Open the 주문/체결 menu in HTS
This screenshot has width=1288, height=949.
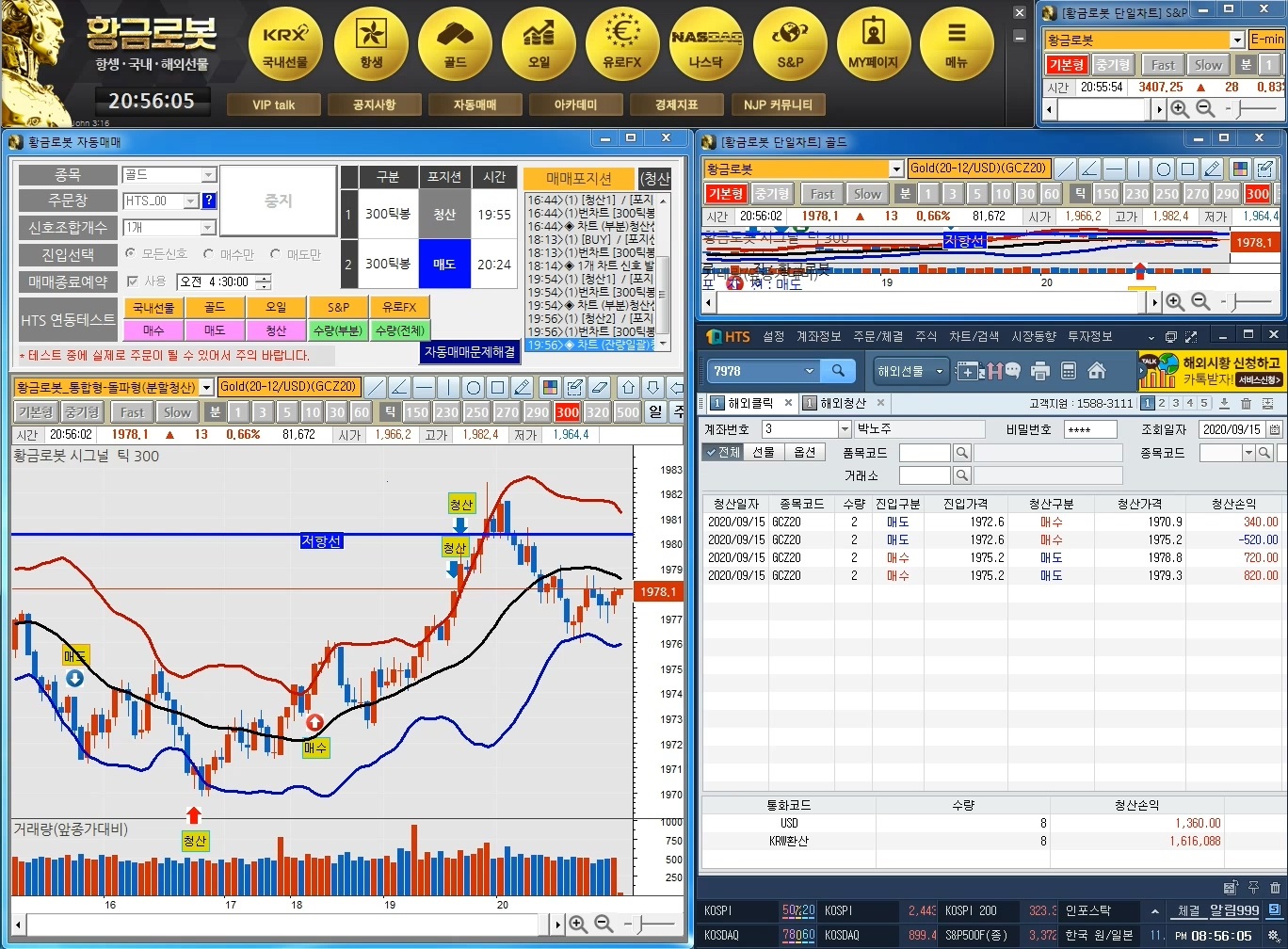coord(877,336)
